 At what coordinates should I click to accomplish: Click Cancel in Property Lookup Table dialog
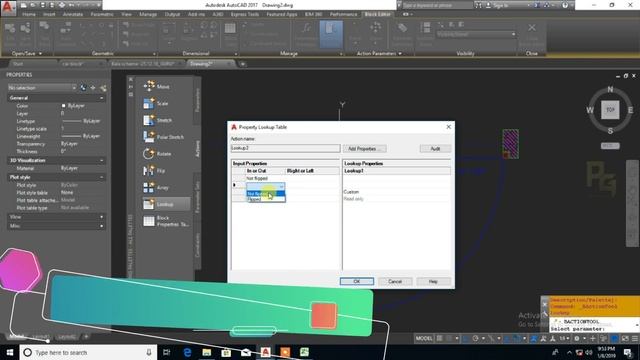395,282
